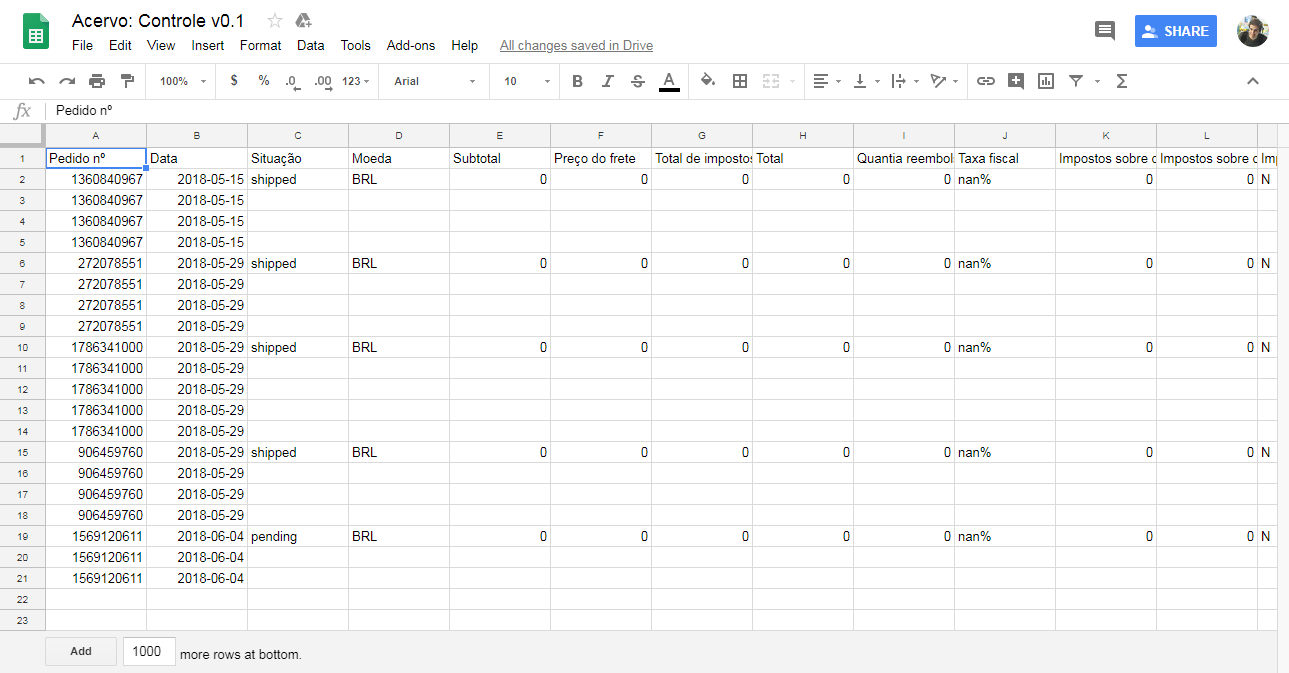Open comments from the header icon

pyautogui.click(x=1105, y=31)
